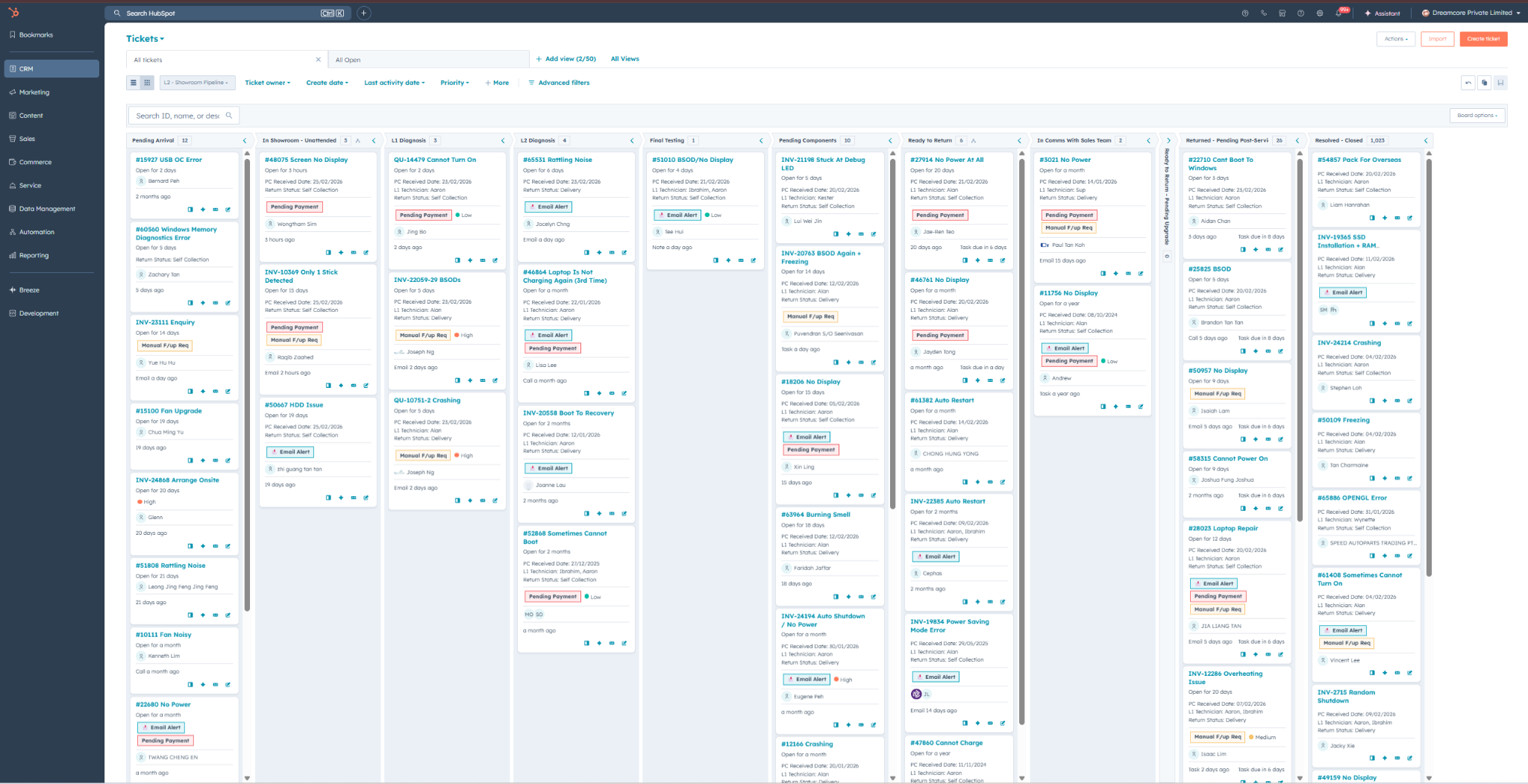Open settings gear in top bar
The image size is (1528, 784).
1320,13
